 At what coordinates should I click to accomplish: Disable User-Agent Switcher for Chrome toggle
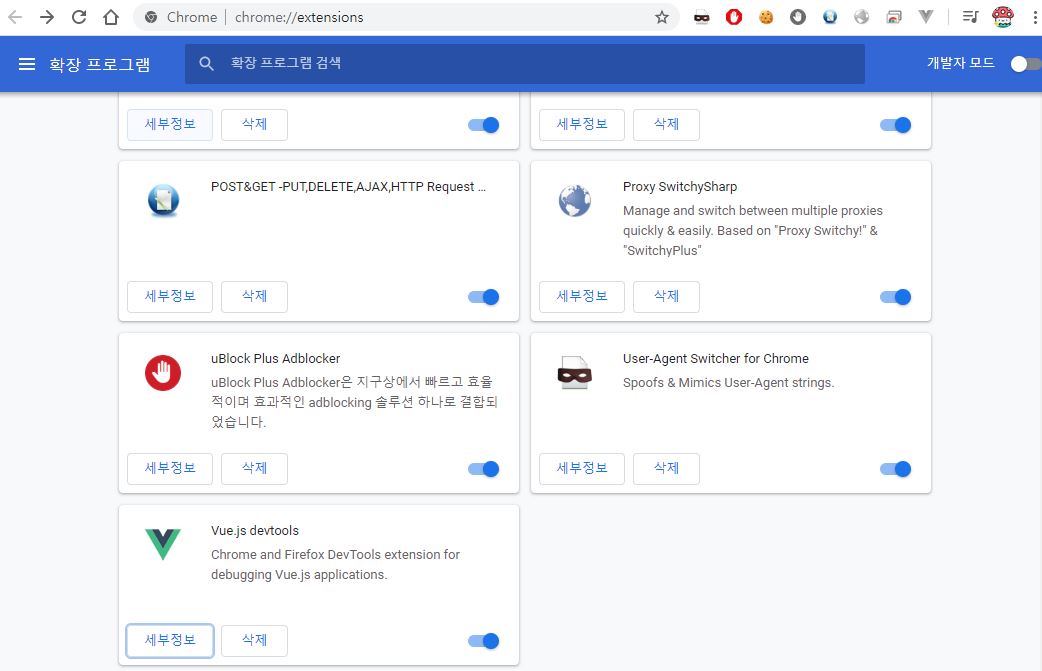click(x=895, y=469)
